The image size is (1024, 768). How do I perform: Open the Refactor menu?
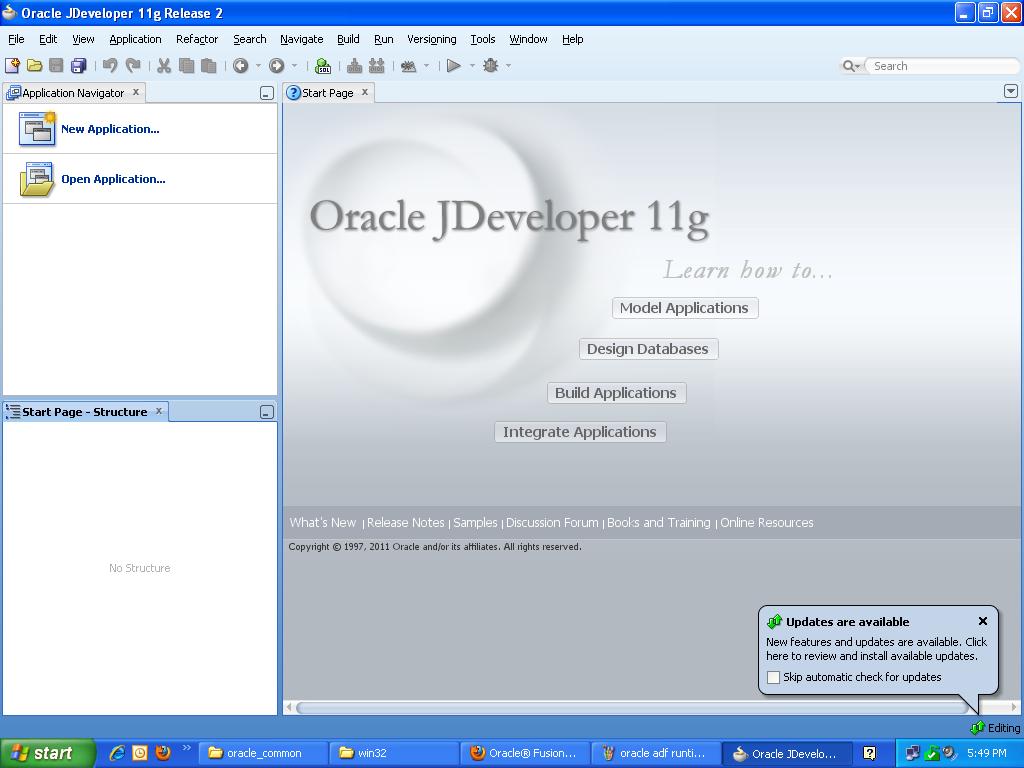click(x=197, y=39)
